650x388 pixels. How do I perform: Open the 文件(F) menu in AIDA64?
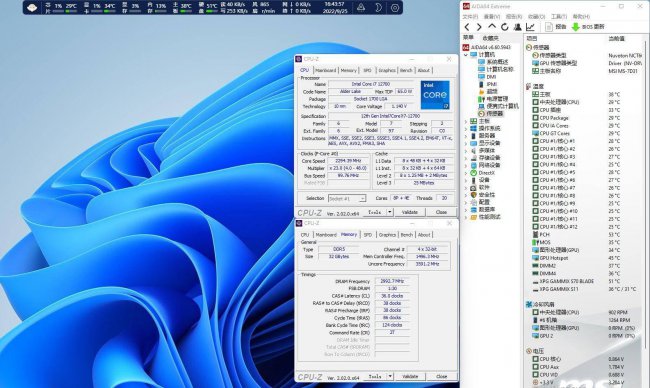(470, 17)
